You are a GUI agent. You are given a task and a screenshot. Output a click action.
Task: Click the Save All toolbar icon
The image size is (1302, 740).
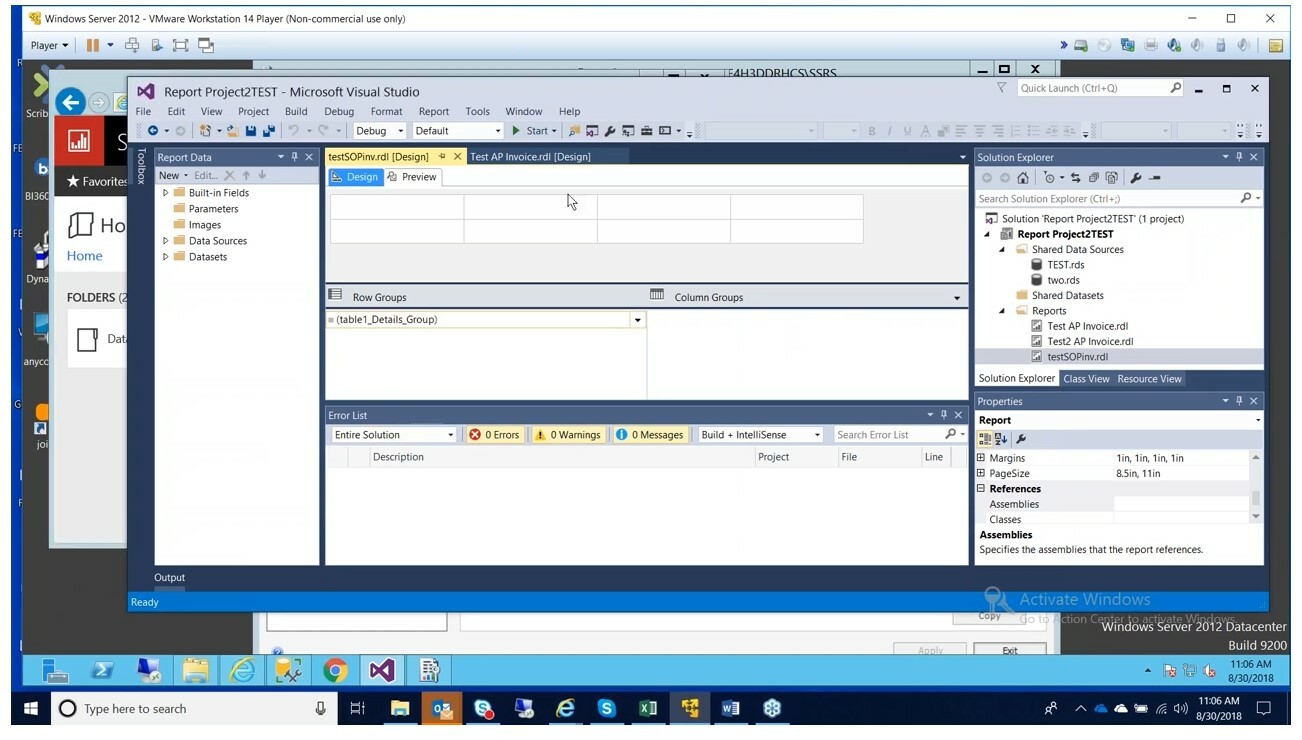270,130
